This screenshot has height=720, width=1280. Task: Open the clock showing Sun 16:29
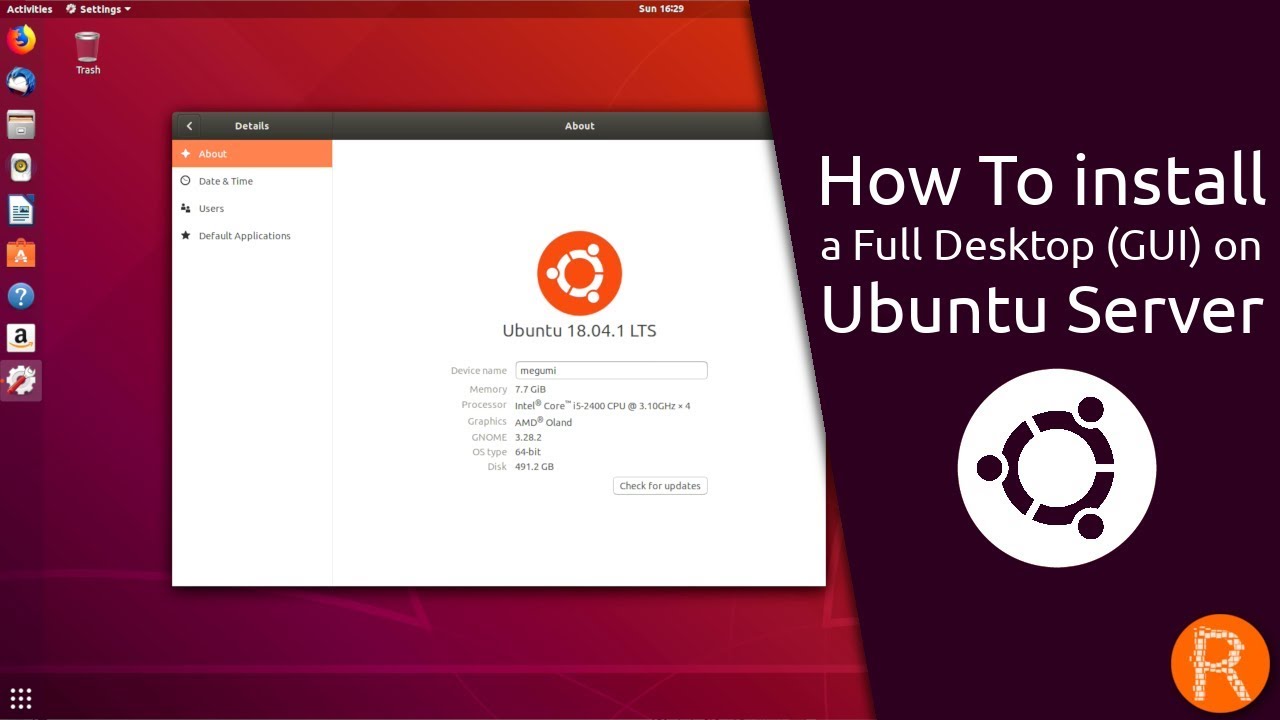(x=661, y=9)
